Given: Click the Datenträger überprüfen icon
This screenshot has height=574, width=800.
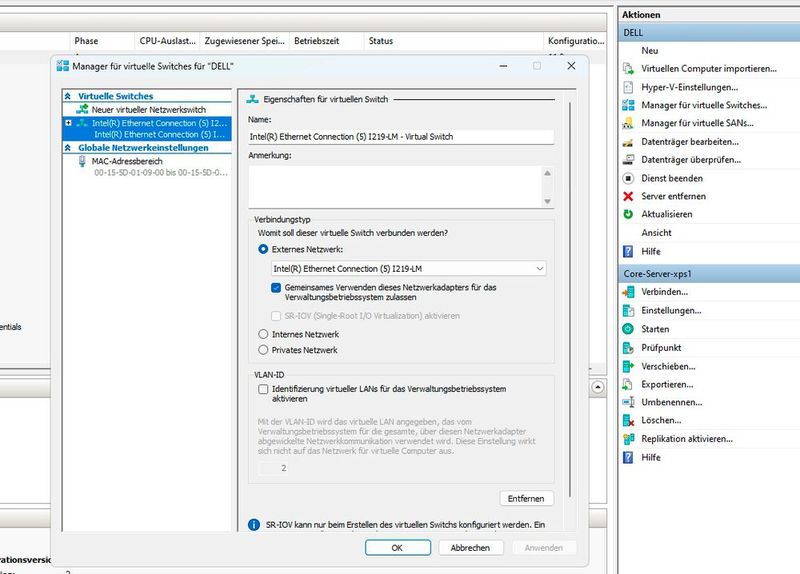Looking at the screenshot, I should 628,160.
